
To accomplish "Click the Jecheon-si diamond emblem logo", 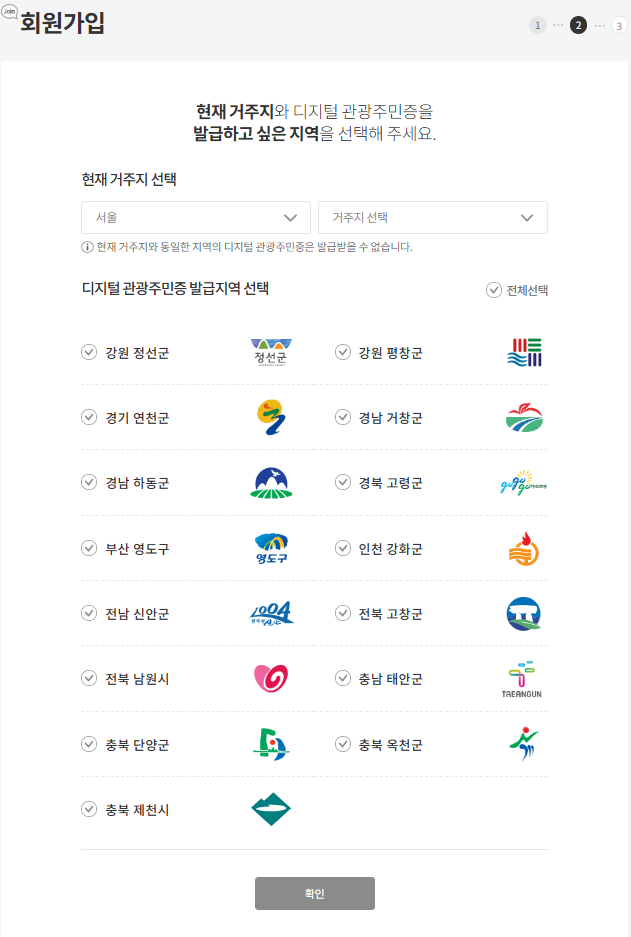I will pyautogui.click(x=271, y=810).
